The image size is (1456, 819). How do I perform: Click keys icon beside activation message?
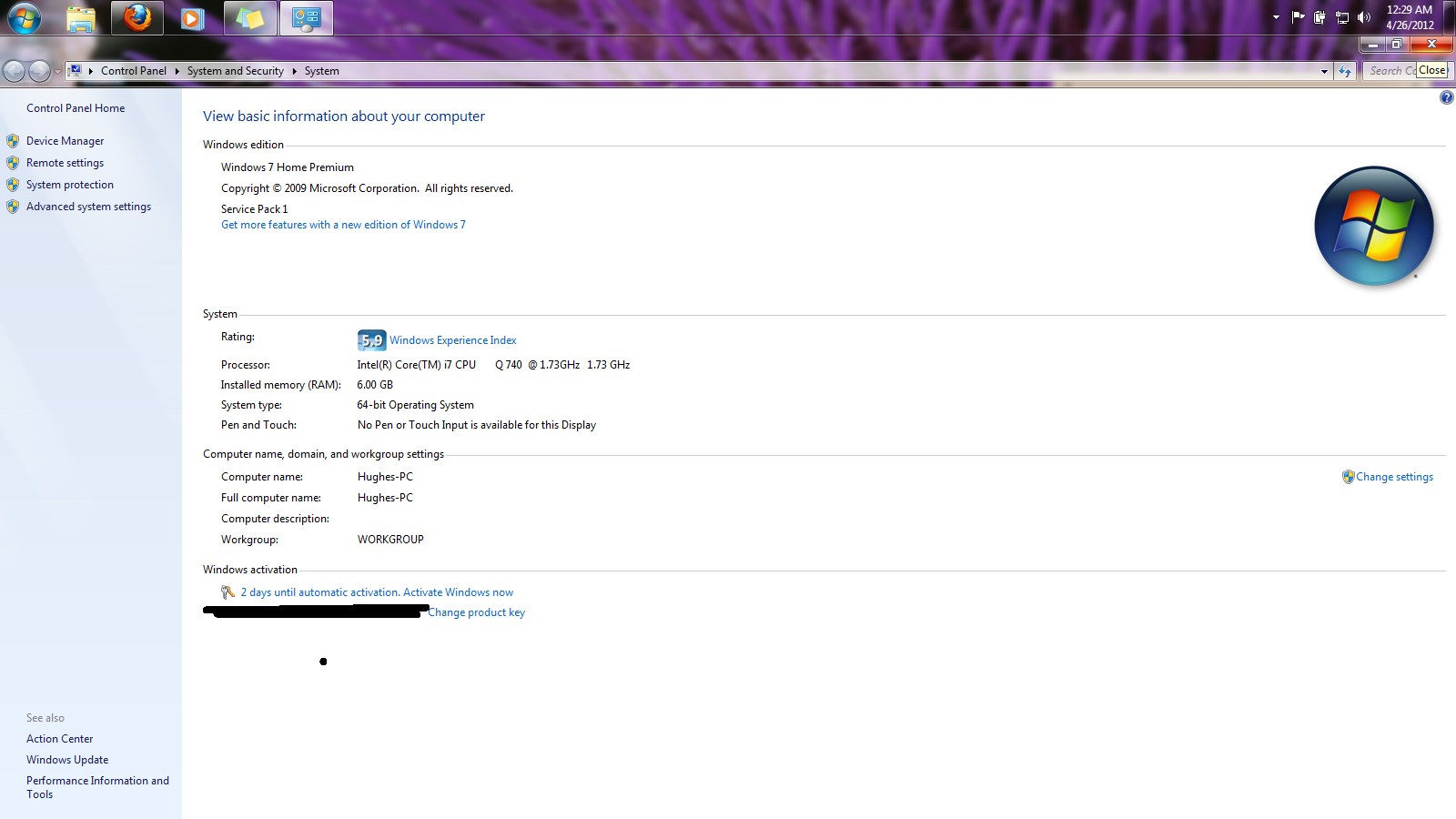227,592
